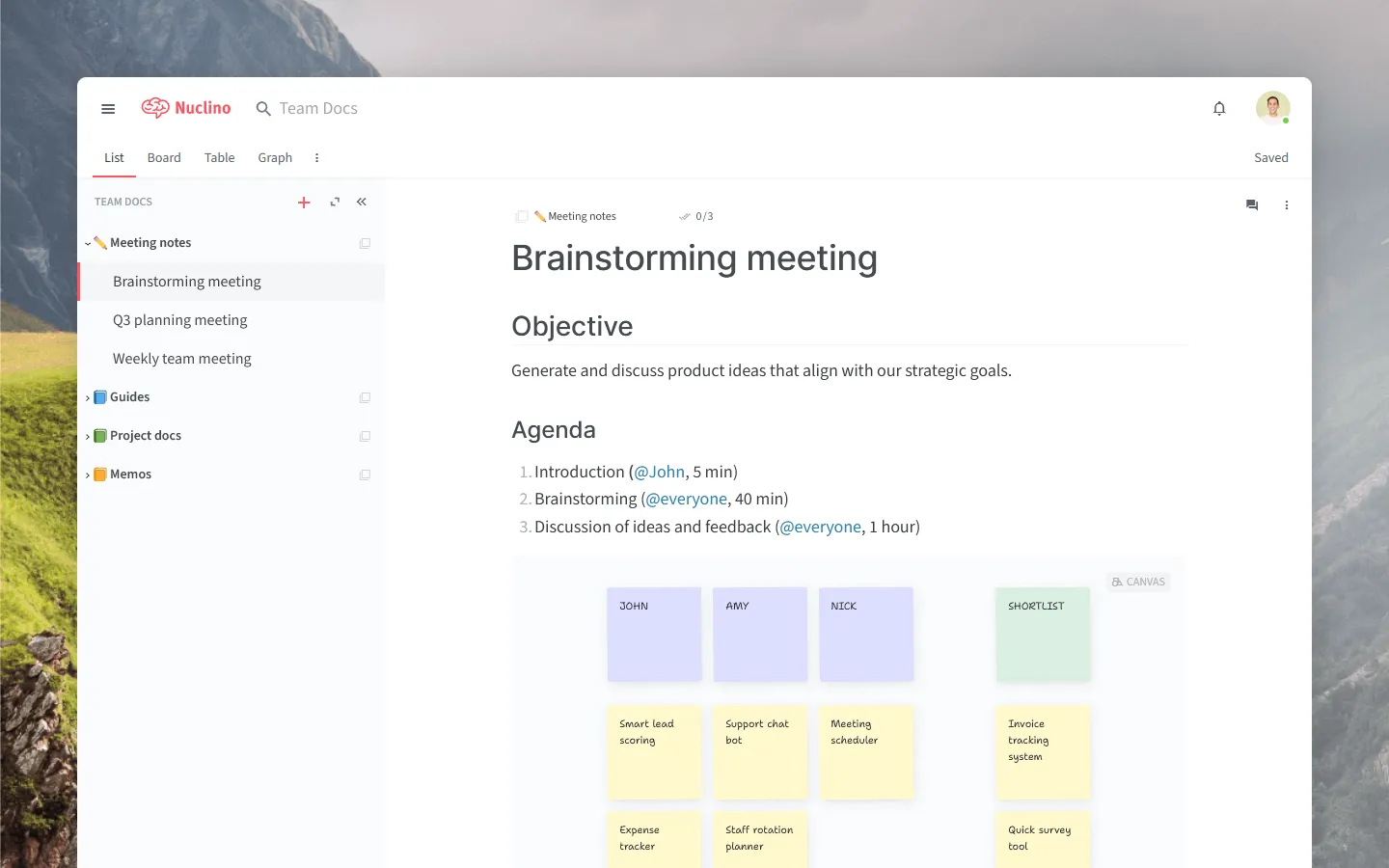
Task: Open the three-dot options menu for the document
Action: tap(1286, 204)
